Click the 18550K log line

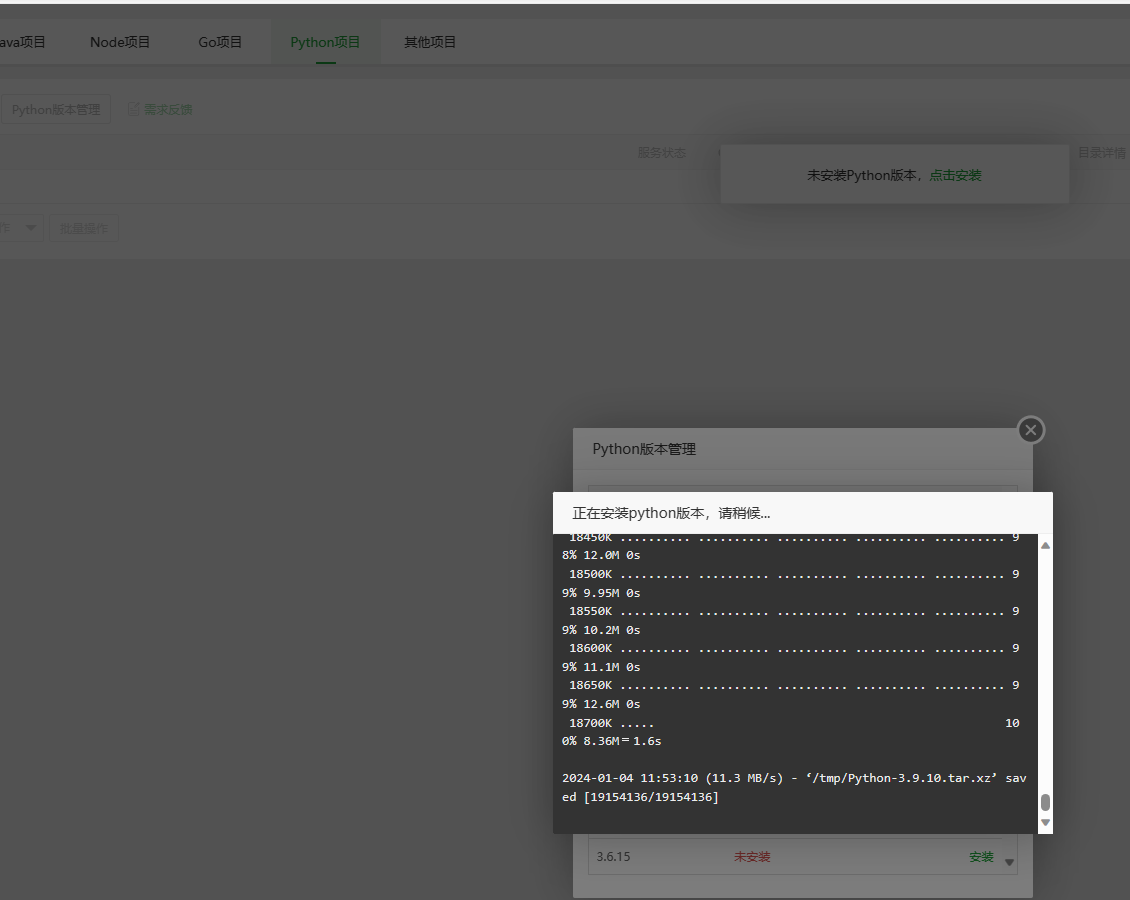[x=794, y=611]
